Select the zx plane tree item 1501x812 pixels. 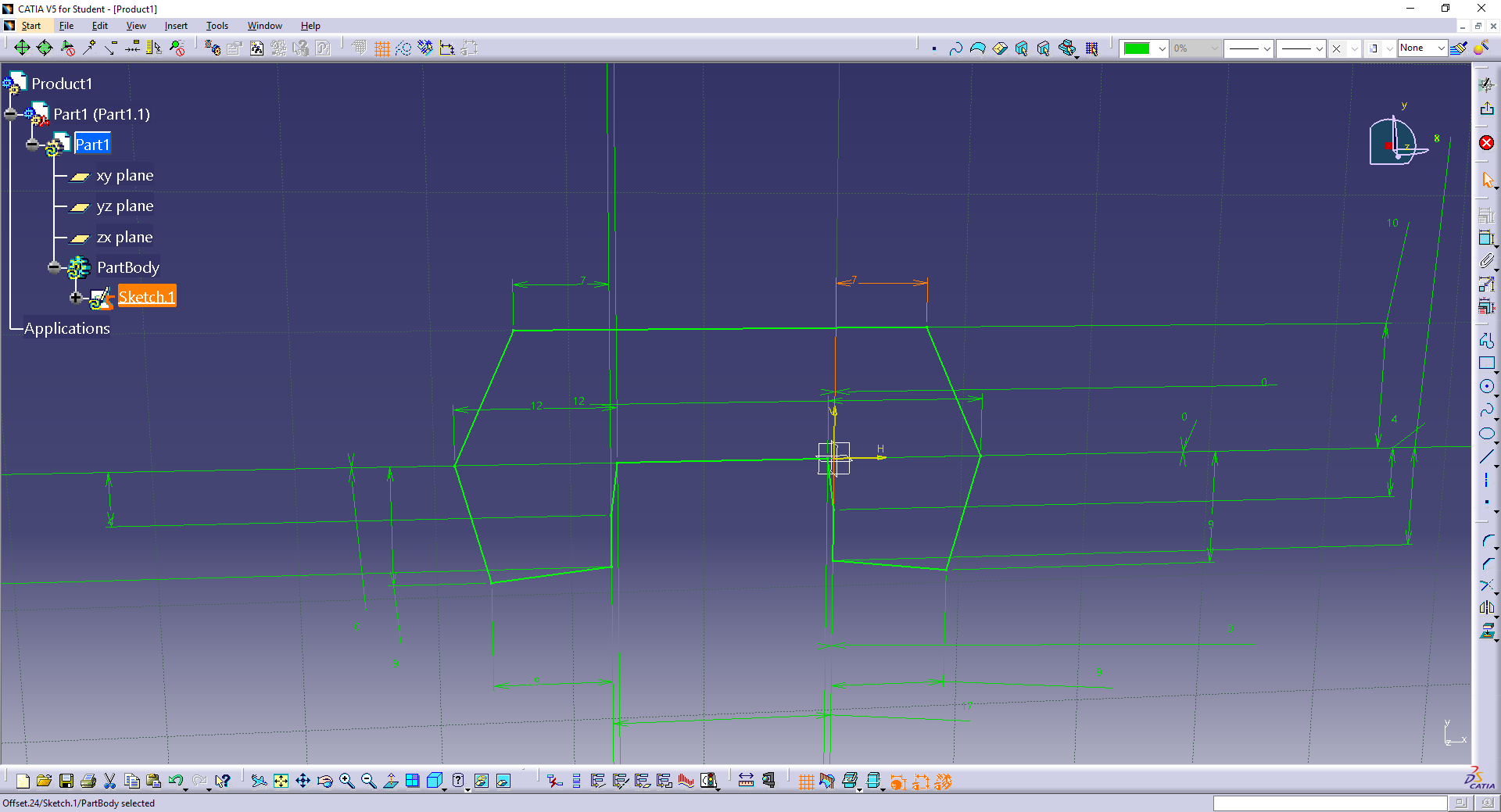(125, 237)
